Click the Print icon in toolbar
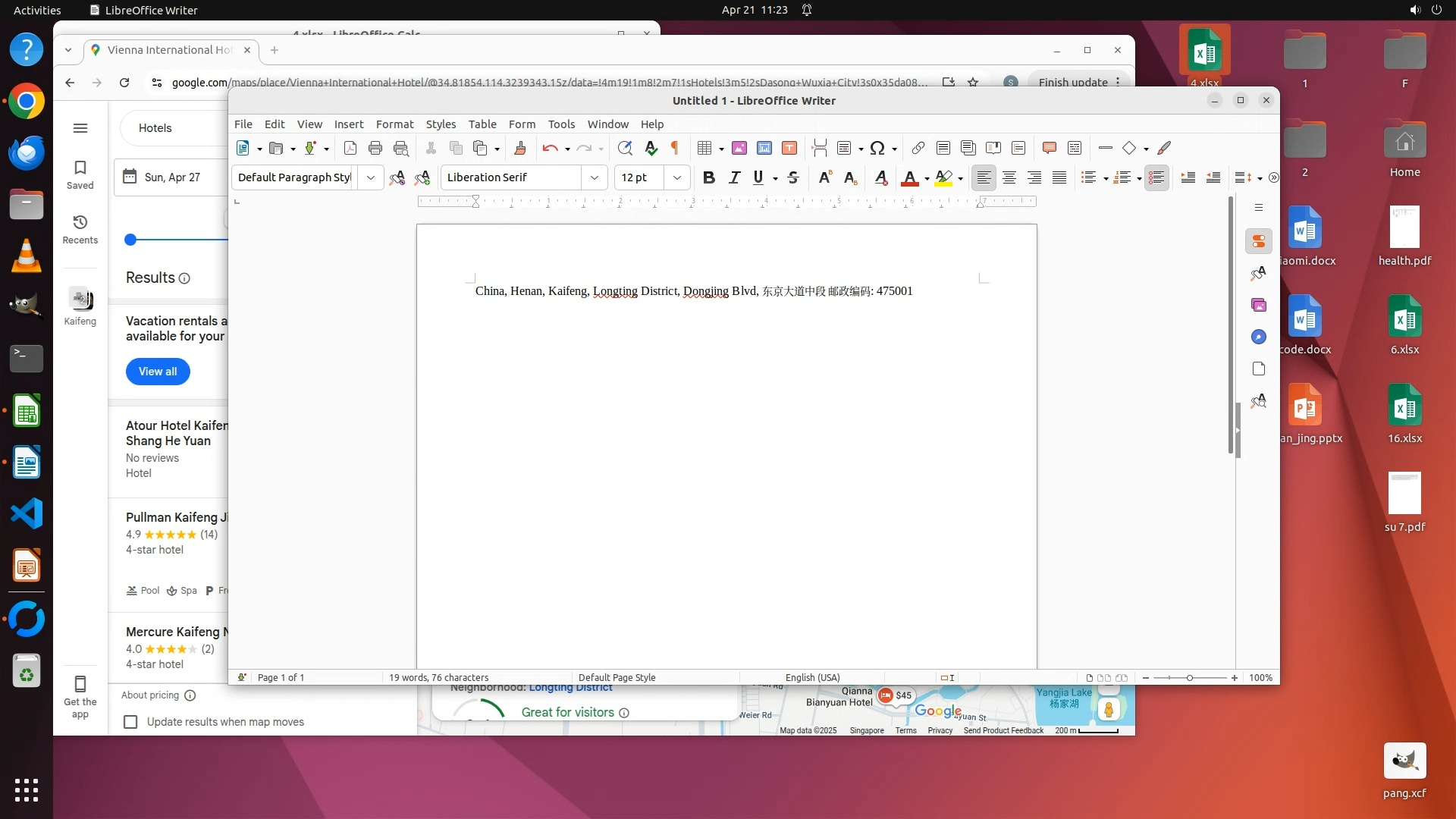This screenshot has height=819, width=1456. click(x=375, y=148)
